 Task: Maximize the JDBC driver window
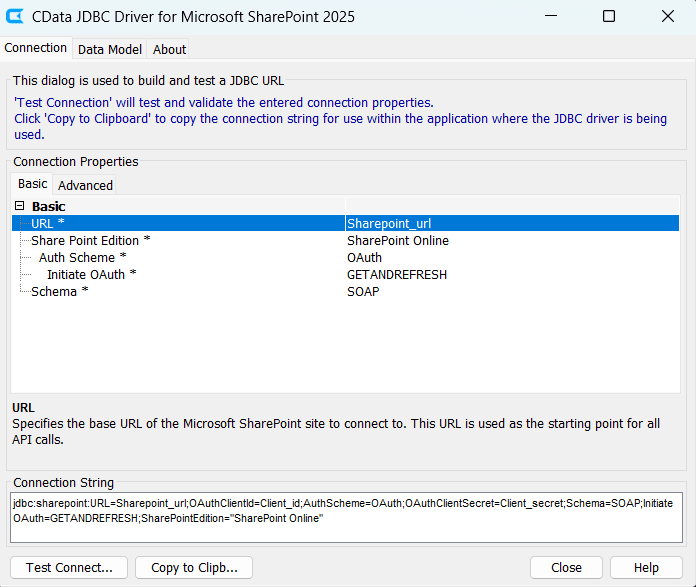tap(609, 17)
